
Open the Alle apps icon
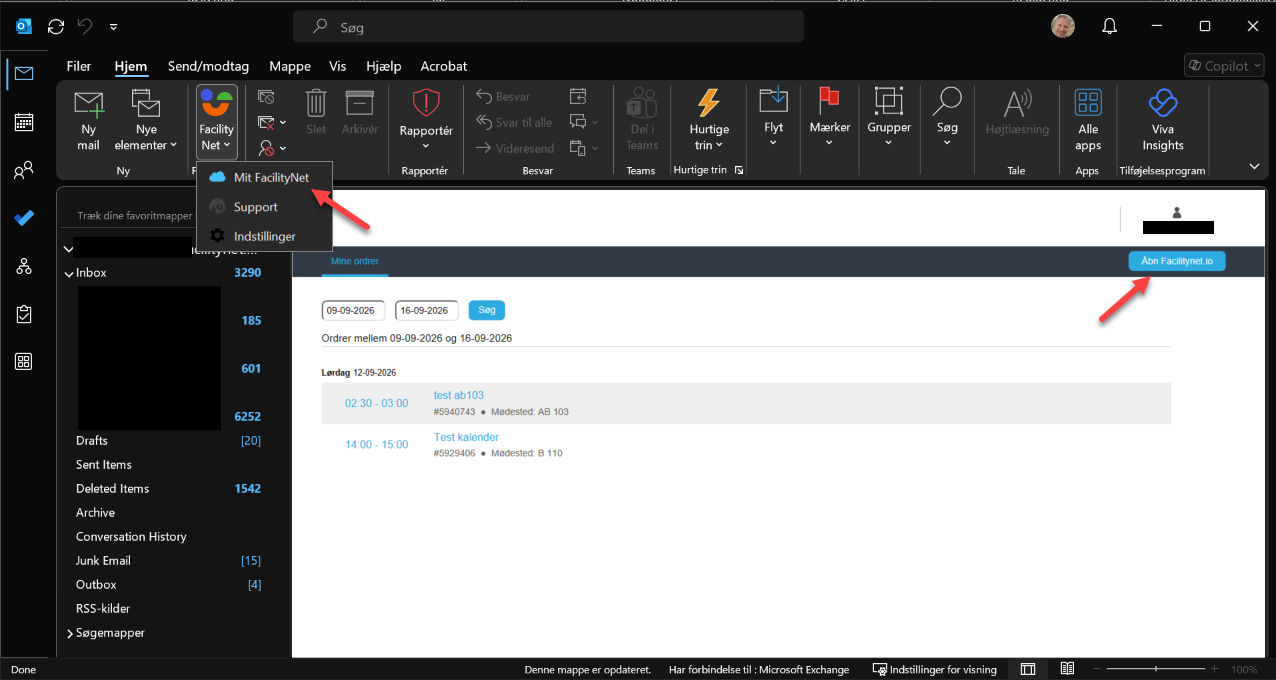point(1088,120)
